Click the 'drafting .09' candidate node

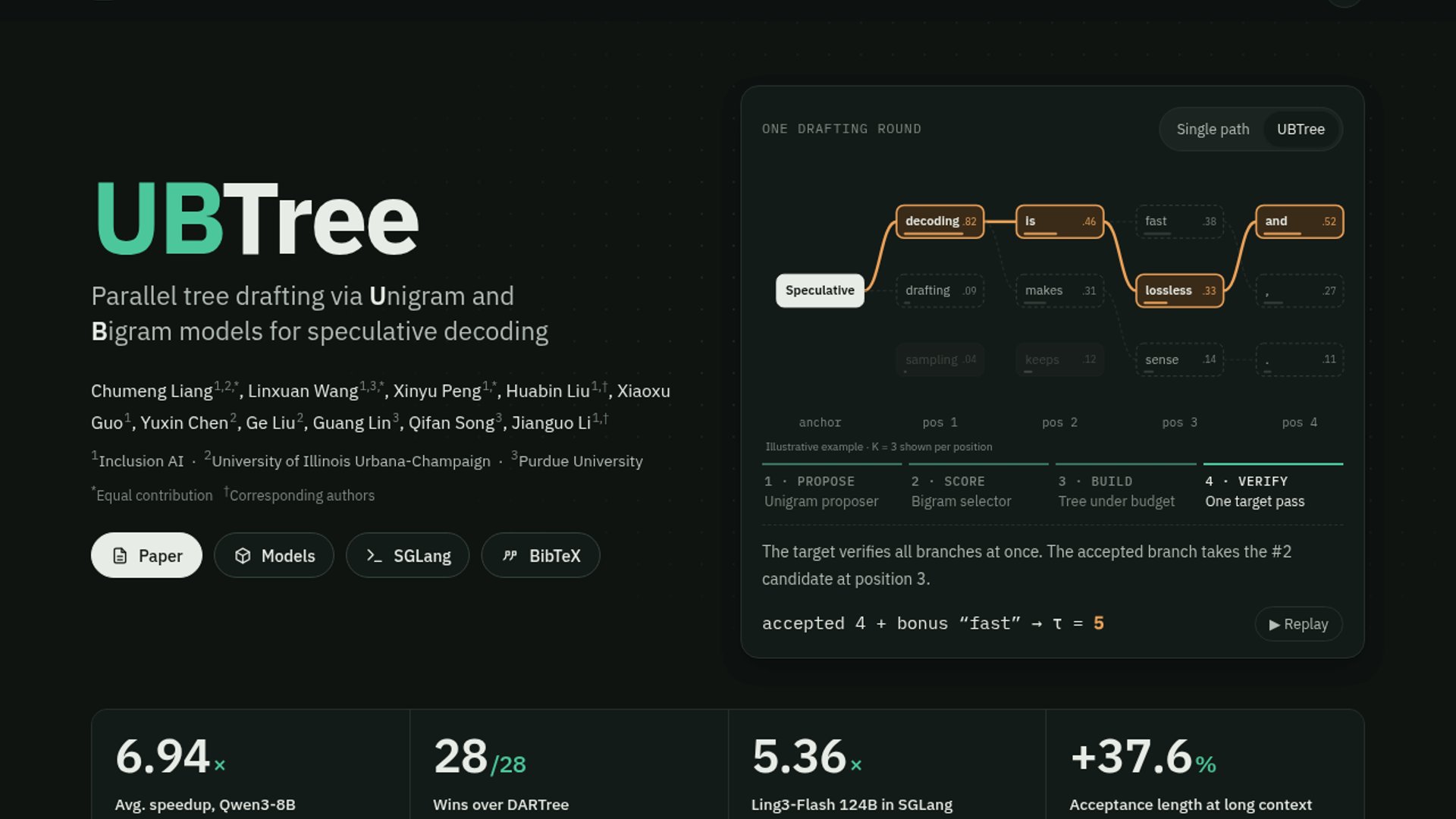[x=940, y=290]
